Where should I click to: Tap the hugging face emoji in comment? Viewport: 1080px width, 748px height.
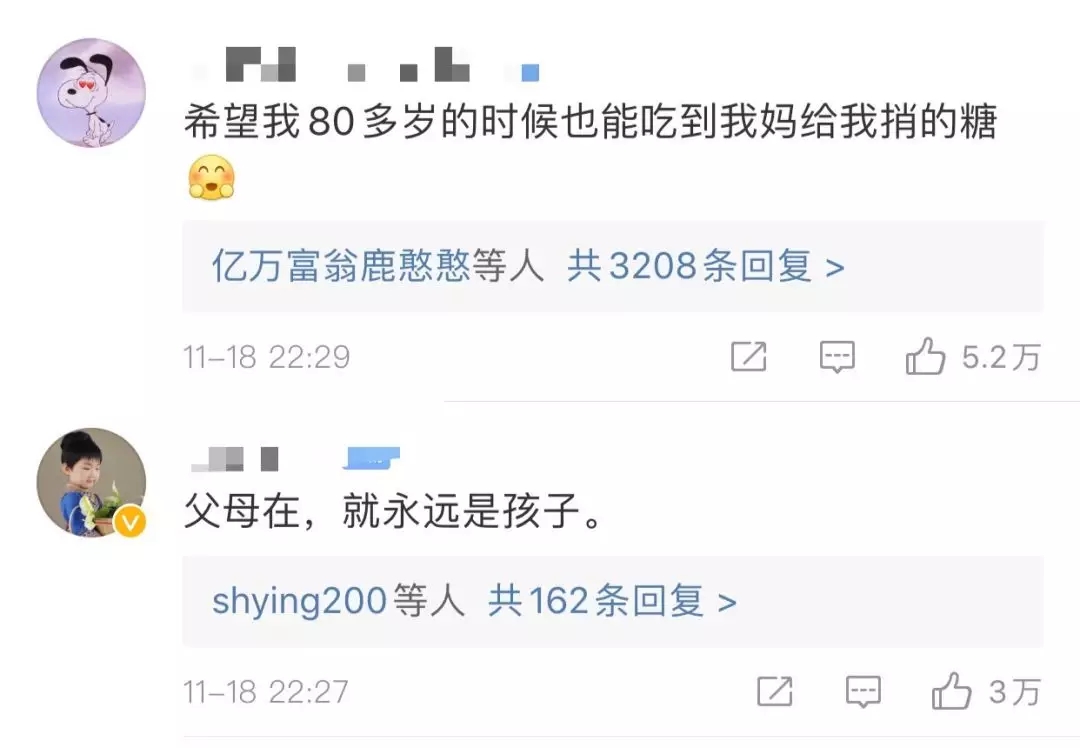[211, 178]
